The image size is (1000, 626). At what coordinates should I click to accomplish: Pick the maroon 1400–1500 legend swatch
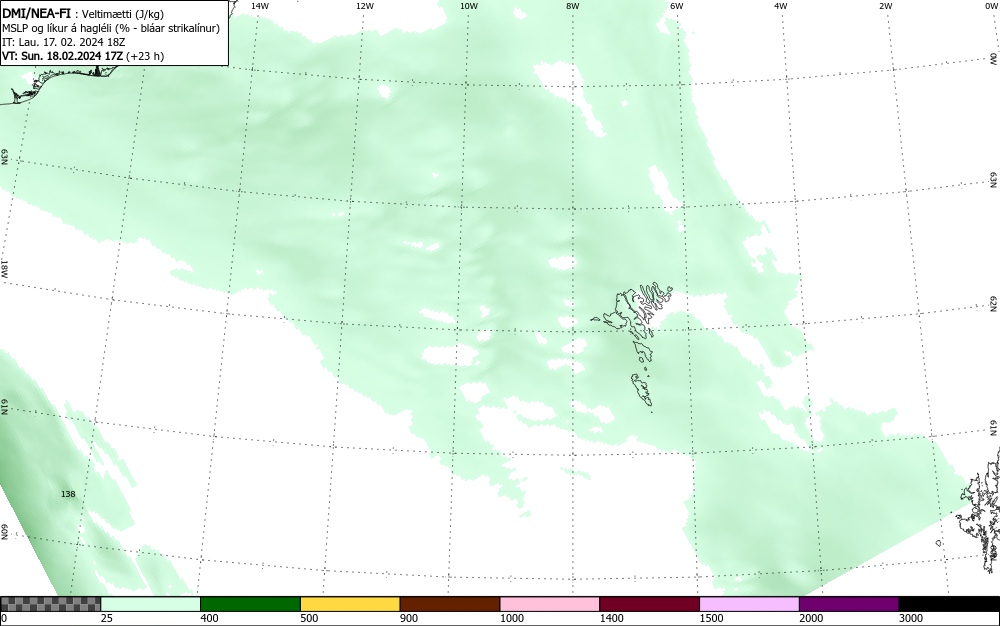[649, 604]
